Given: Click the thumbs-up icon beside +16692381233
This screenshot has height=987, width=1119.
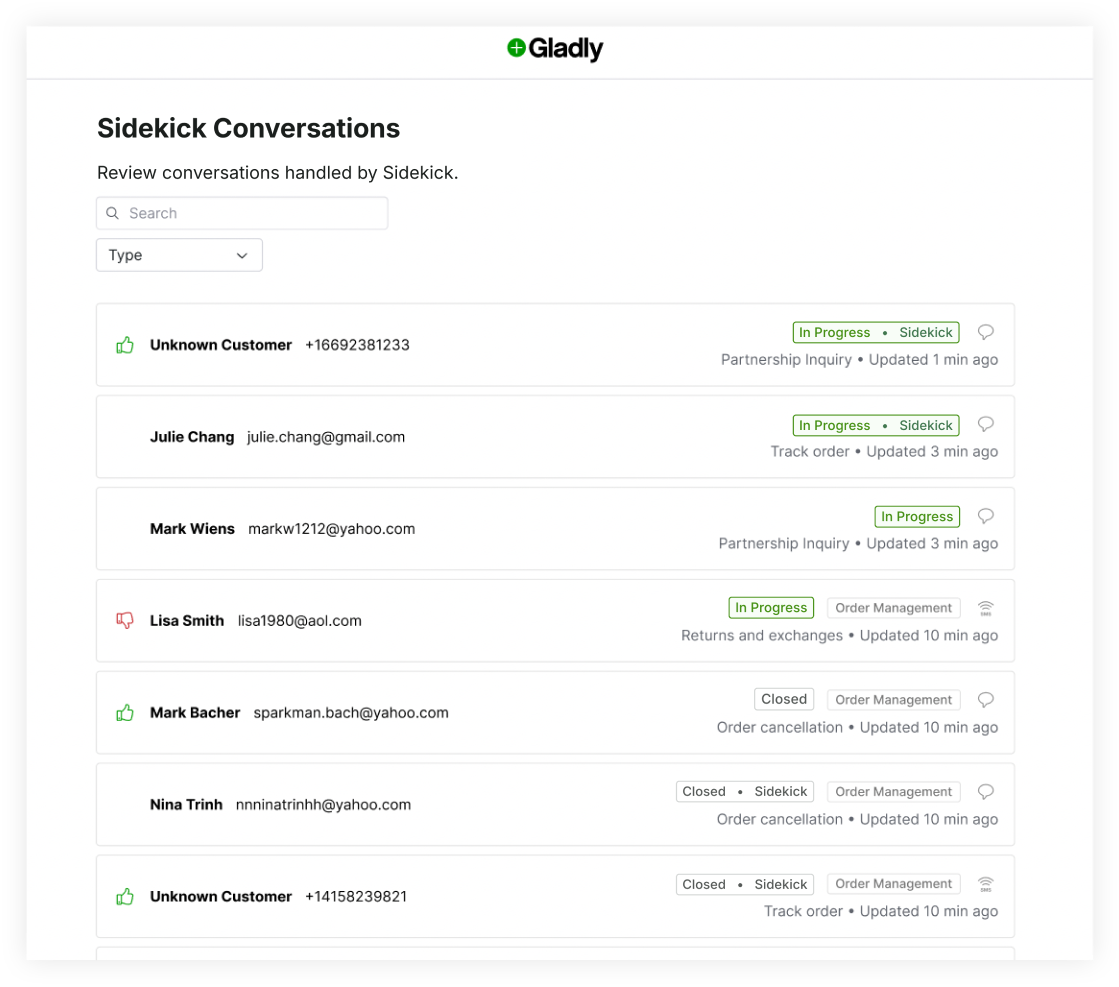Looking at the screenshot, I should [125, 345].
